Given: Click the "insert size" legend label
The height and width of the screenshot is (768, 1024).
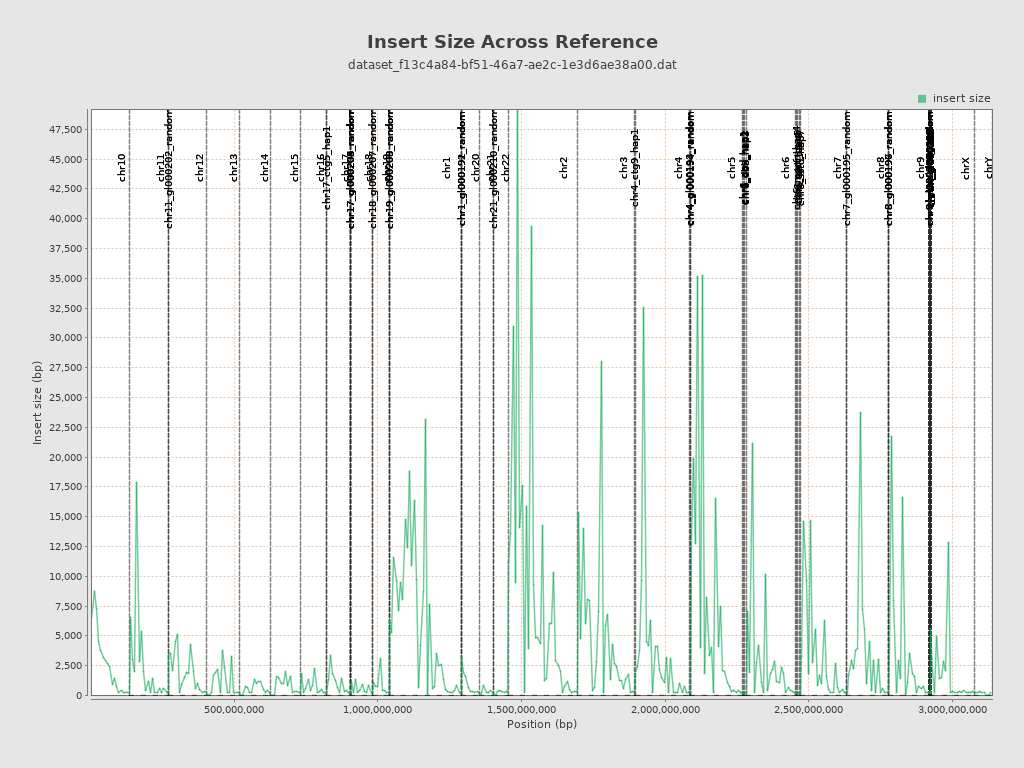Looking at the screenshot, I should tap(961, 99).
